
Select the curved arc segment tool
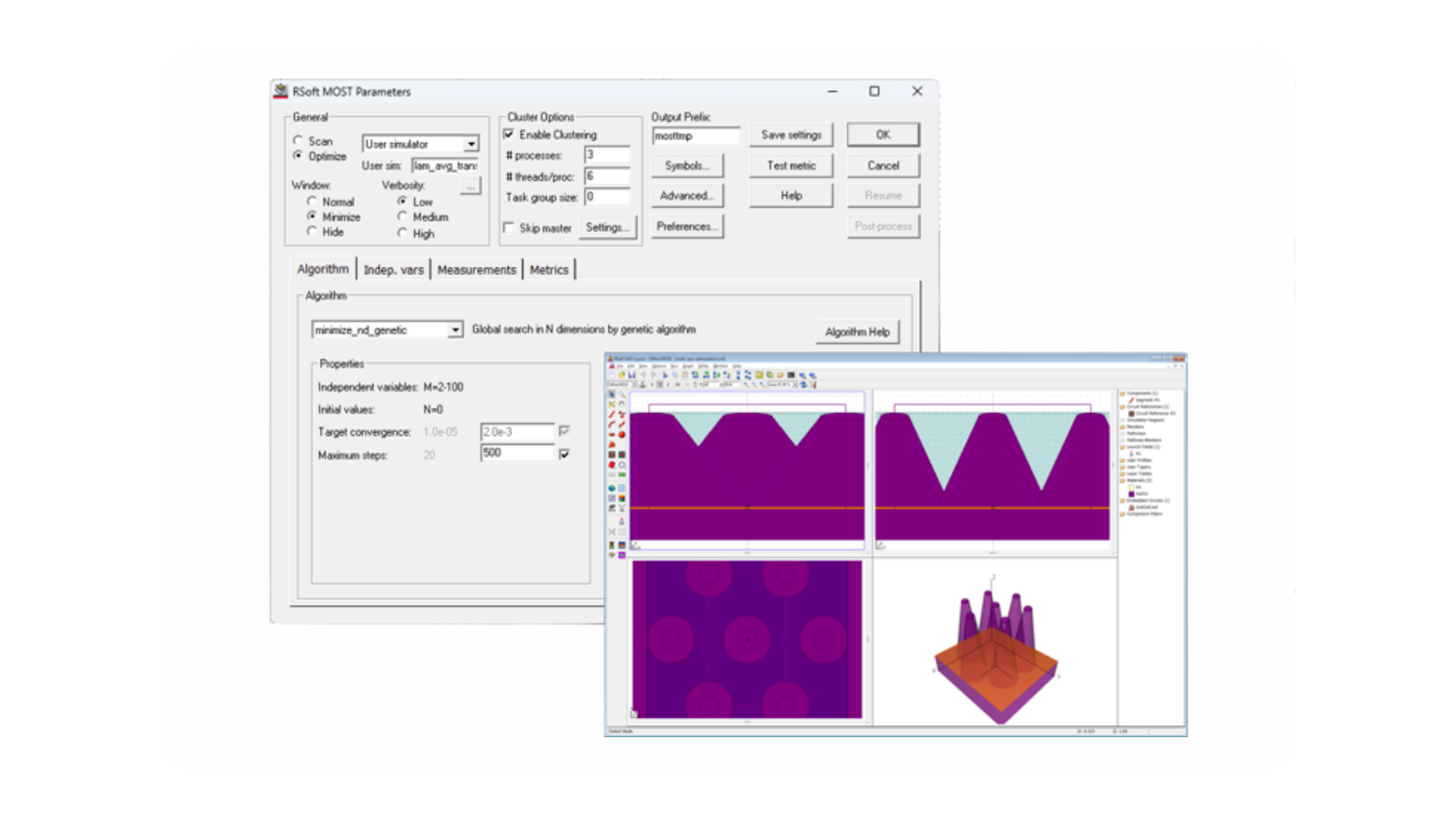(x=612, y=424)
